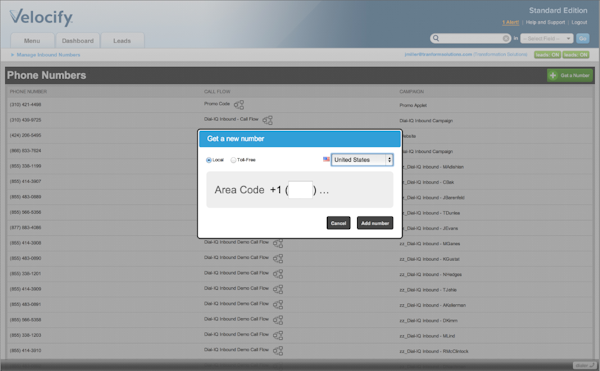Click campaign zz_Dial-IQ Inbound - TJehle
The width and height of the screenshot is (600, 371).
coord(428,290)
